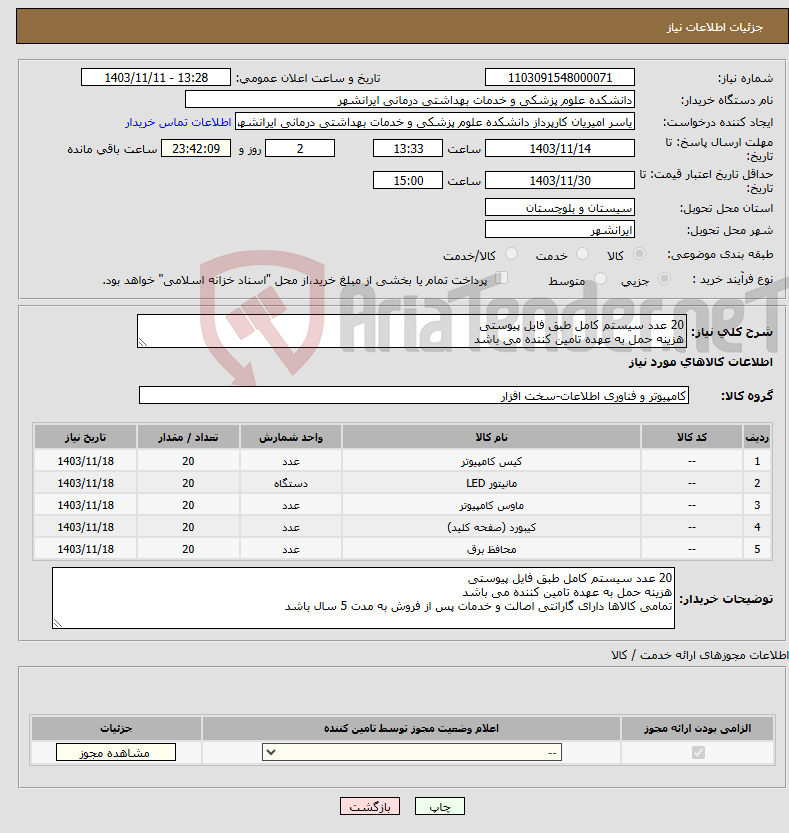This screenshot has height=833, width=789.
Task: Click the مشاهده مجوز button
Action: (x=116, y=752)
